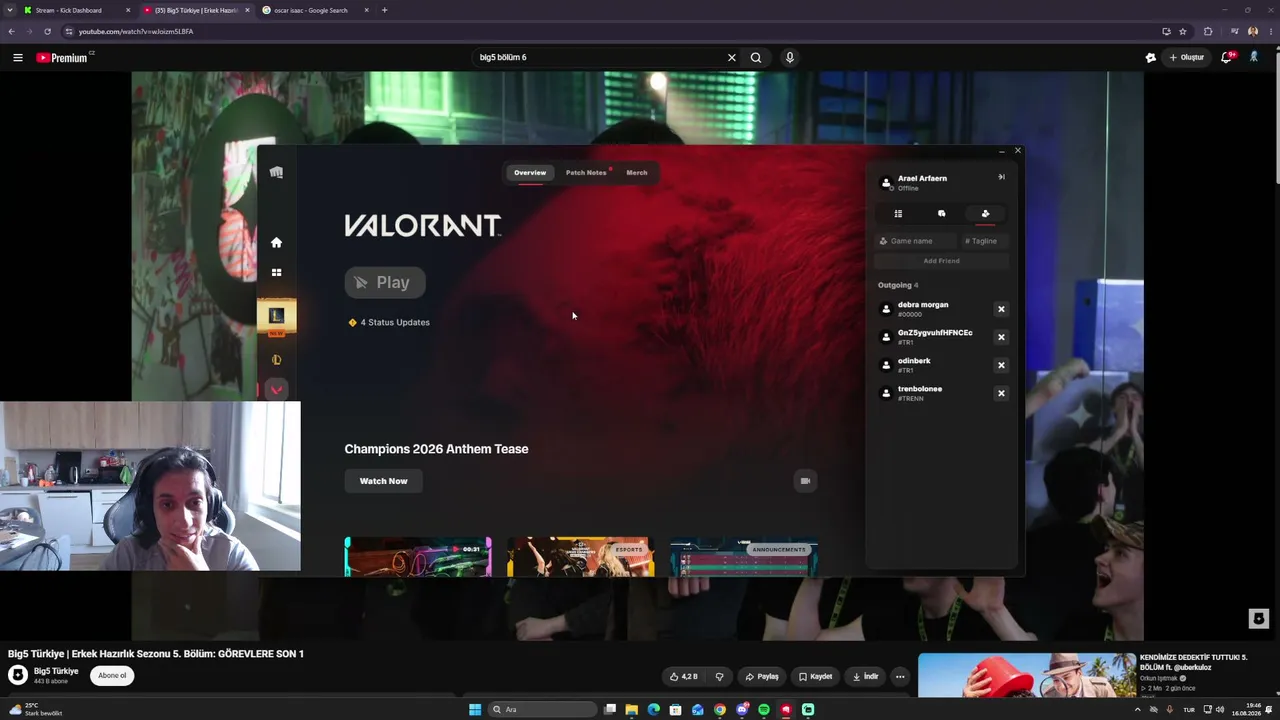Clear the YouTube search text
Viewport: 1280px width, 720px height.
coord(731,58)
